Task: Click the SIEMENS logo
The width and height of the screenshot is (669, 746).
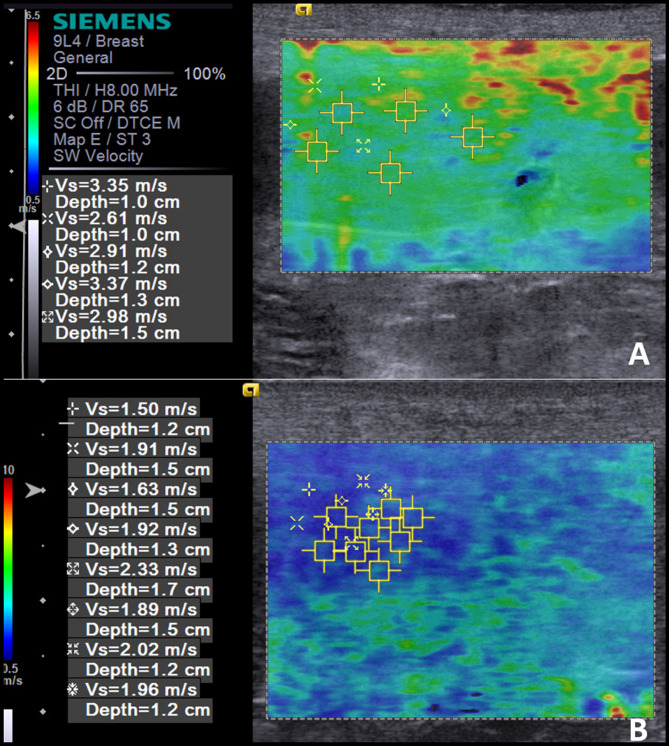Action: click(112, 22)
